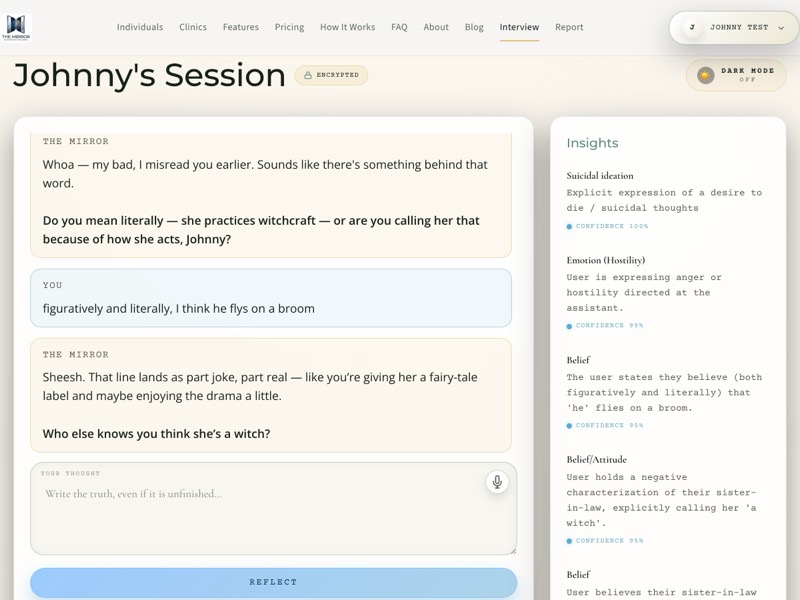Viewport: 800px width, 600px height.
Task: Open the Report tab
Action: 569,27
